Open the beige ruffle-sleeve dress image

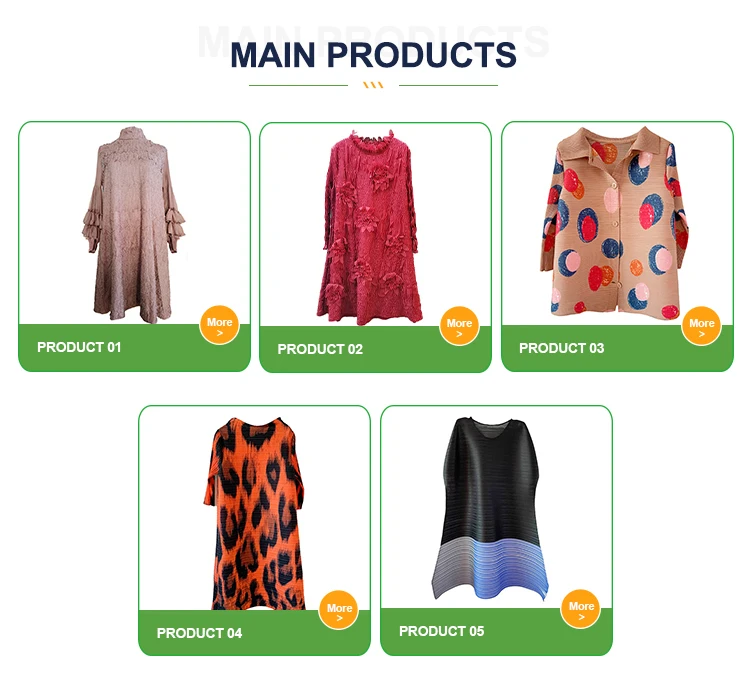click(133, 224)
